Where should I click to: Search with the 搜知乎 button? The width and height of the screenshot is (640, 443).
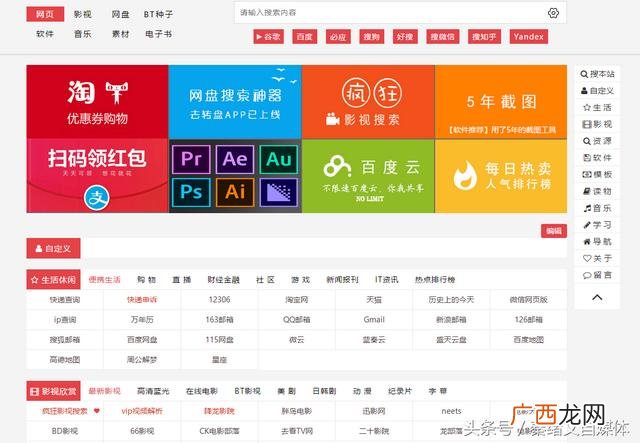tap(484, 37)
